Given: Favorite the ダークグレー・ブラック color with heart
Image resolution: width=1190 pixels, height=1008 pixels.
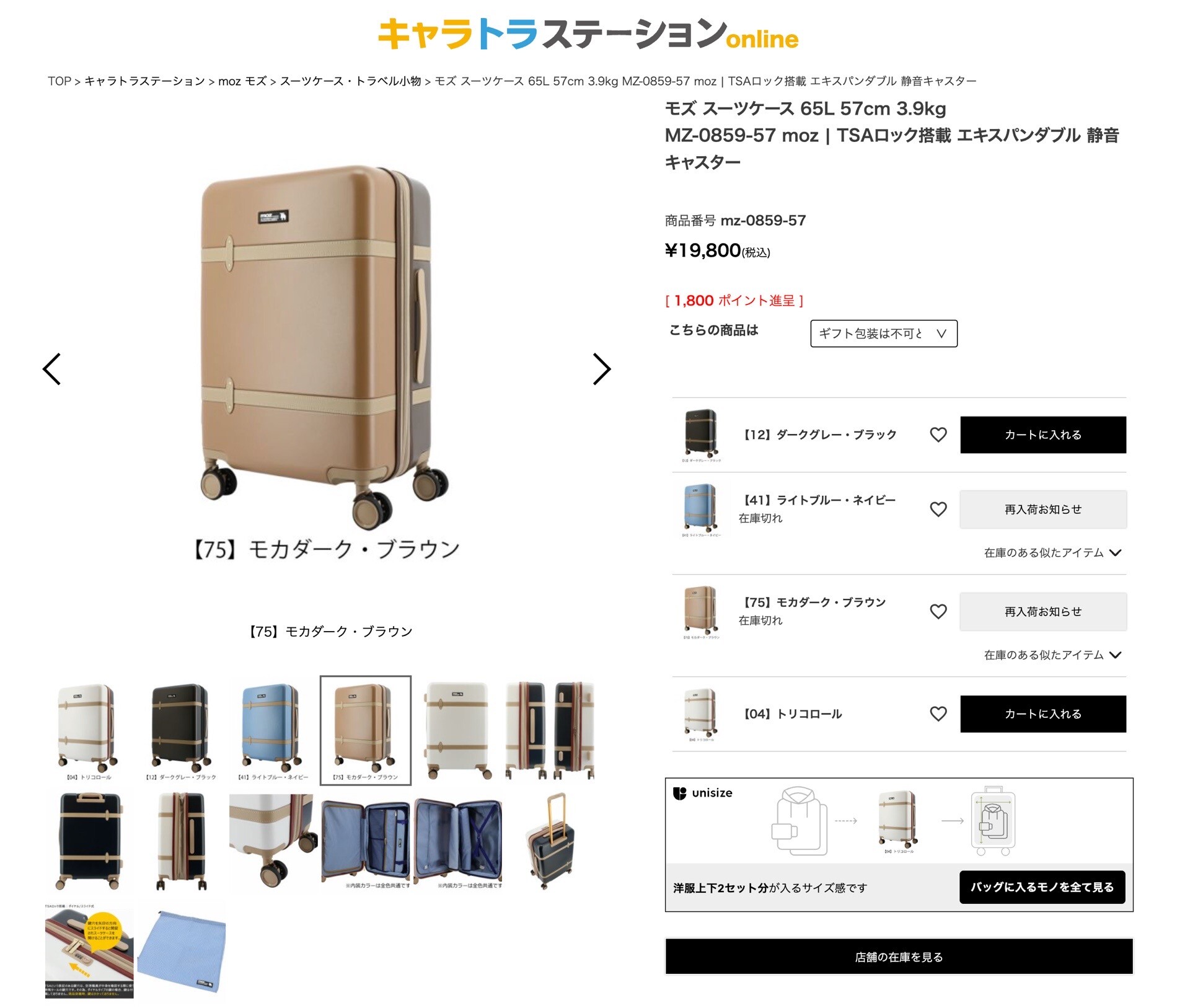Looking at the screenshot, I should point(938,435).
